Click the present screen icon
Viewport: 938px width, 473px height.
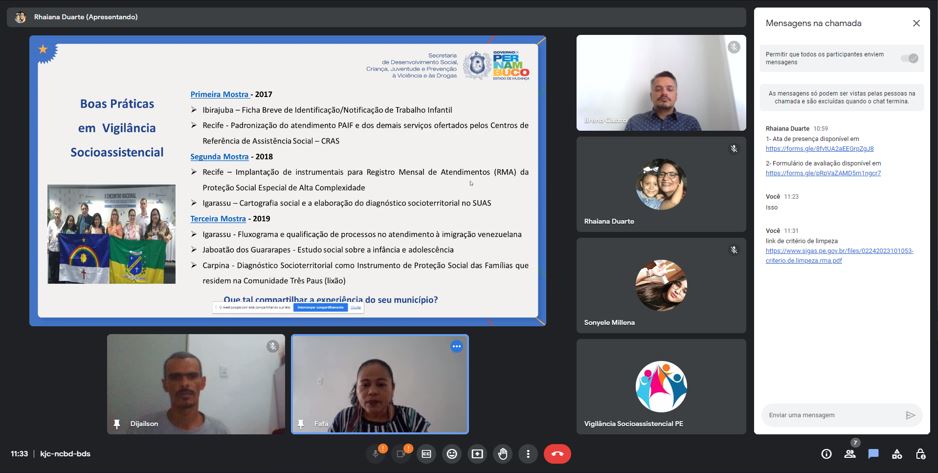pyautogui.click(x=477, y=454)
